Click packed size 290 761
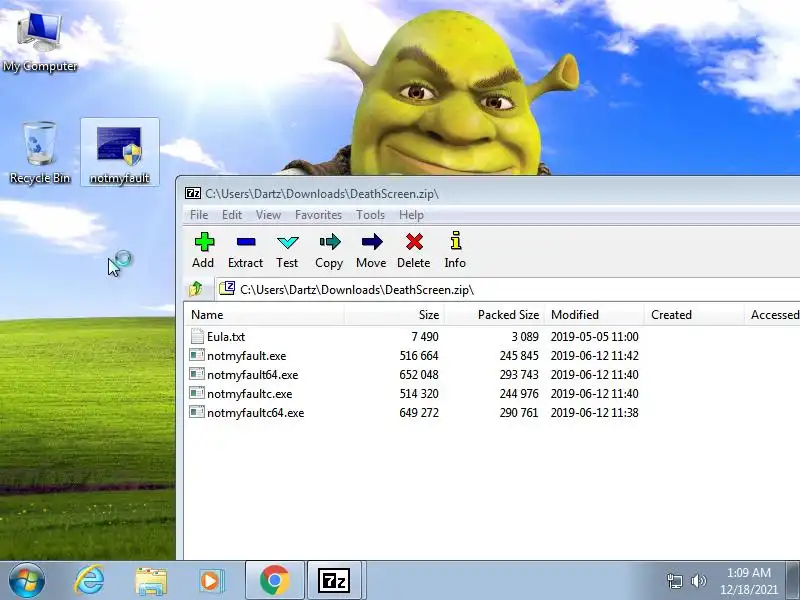Viewport: 800px width, 600px height. pos(519,412)
